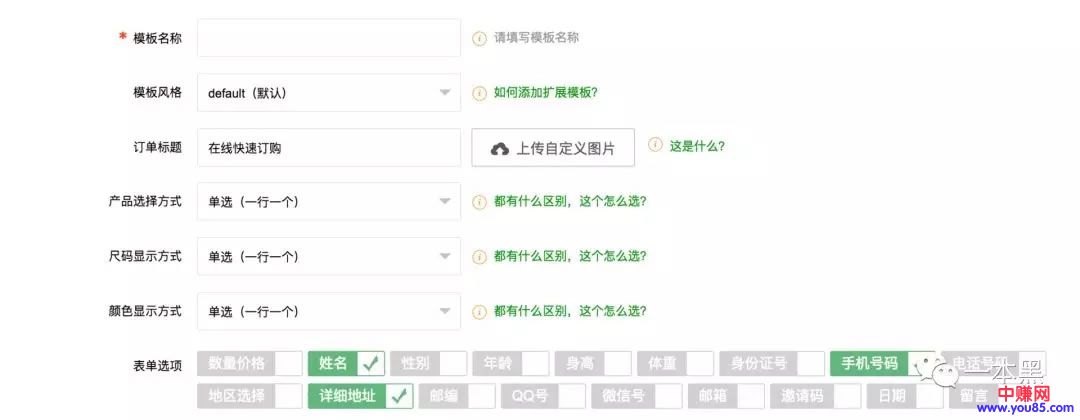1080x420 pixels.
Task: Focus the 模板名称 input field
Action: [x=328, y=38]
